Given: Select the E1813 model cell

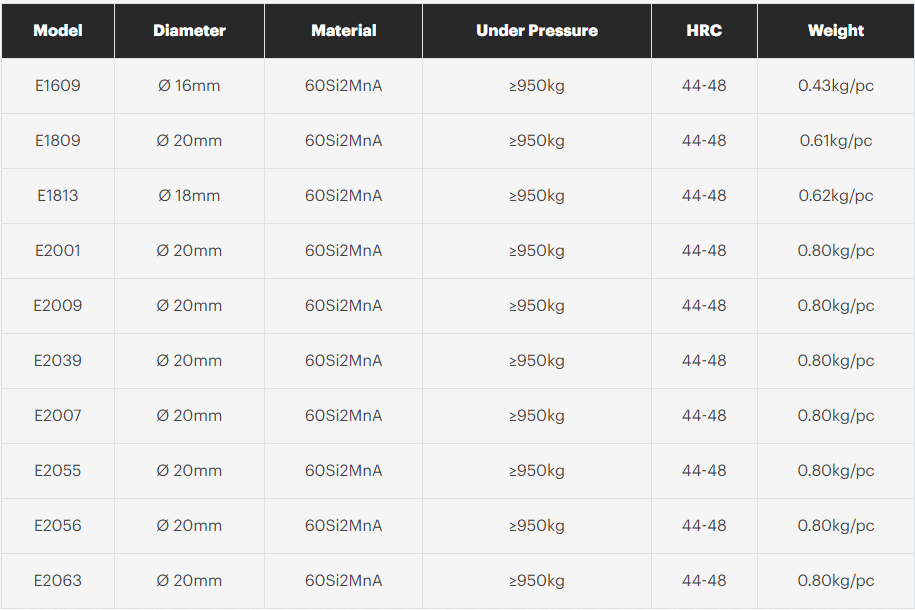Looking at the screenshot, I should [58, 196].
